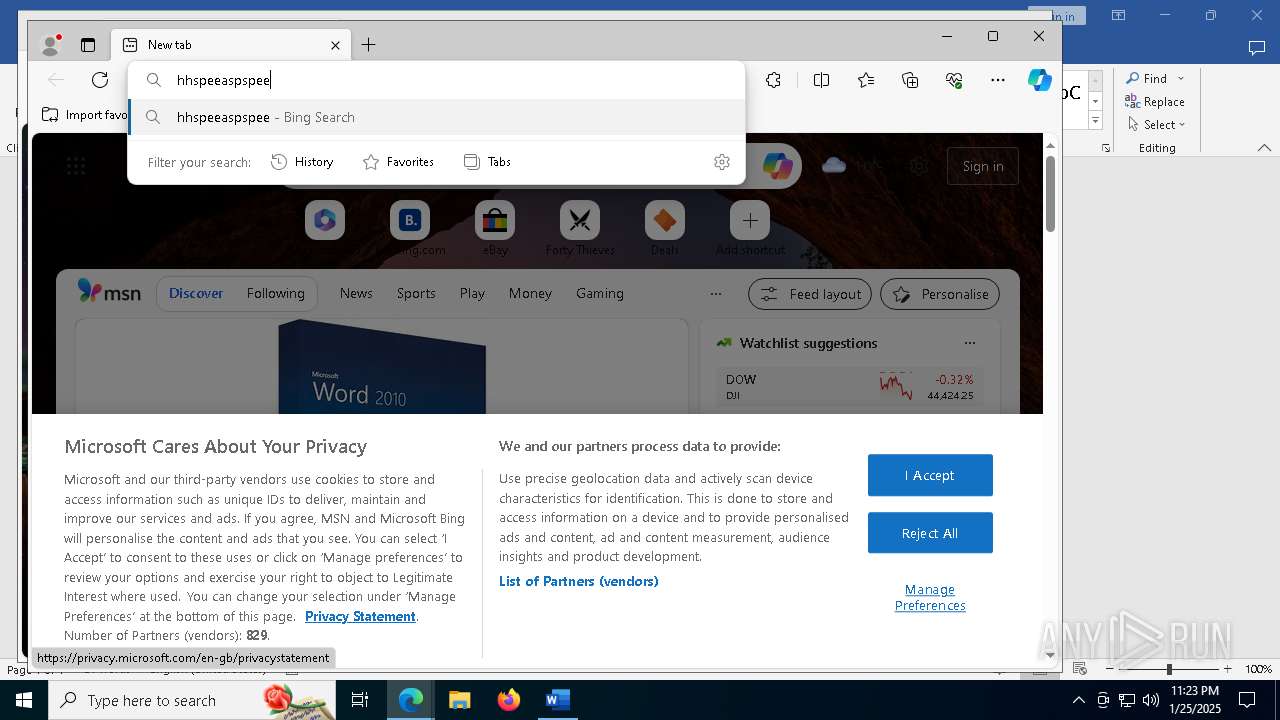Open the Copilot sidebar icon
Screen dimensions: 1280x720
[x=1040, y=80]
